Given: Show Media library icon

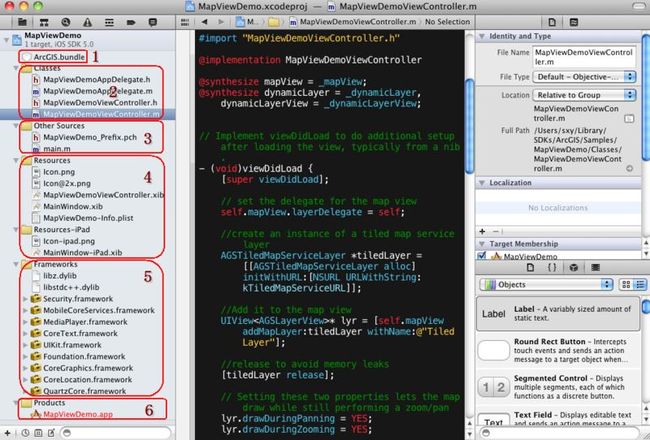Looking at the screenshot, I should [595, 267].
